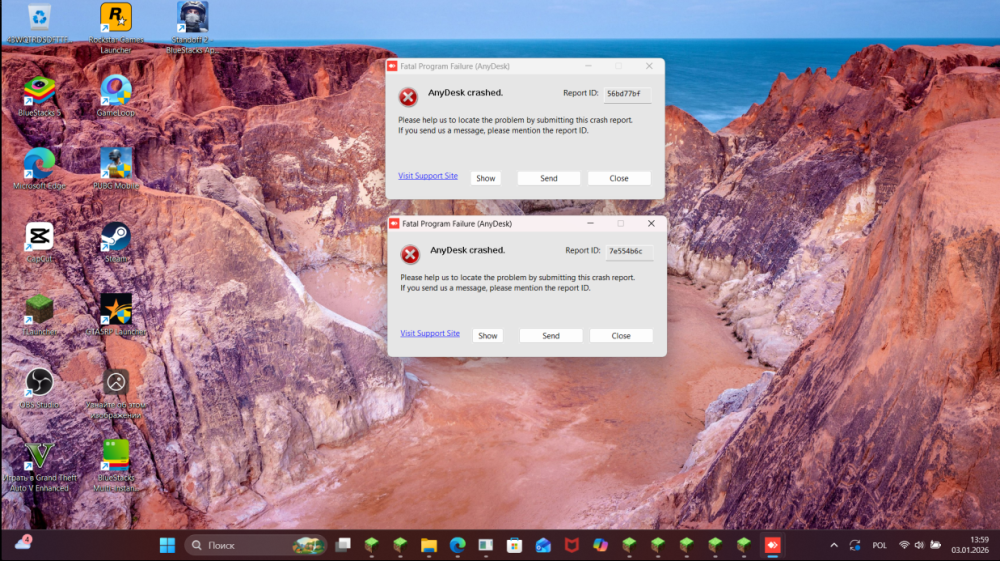Expand the hidden tray icons chevron

tap(834, 545)
